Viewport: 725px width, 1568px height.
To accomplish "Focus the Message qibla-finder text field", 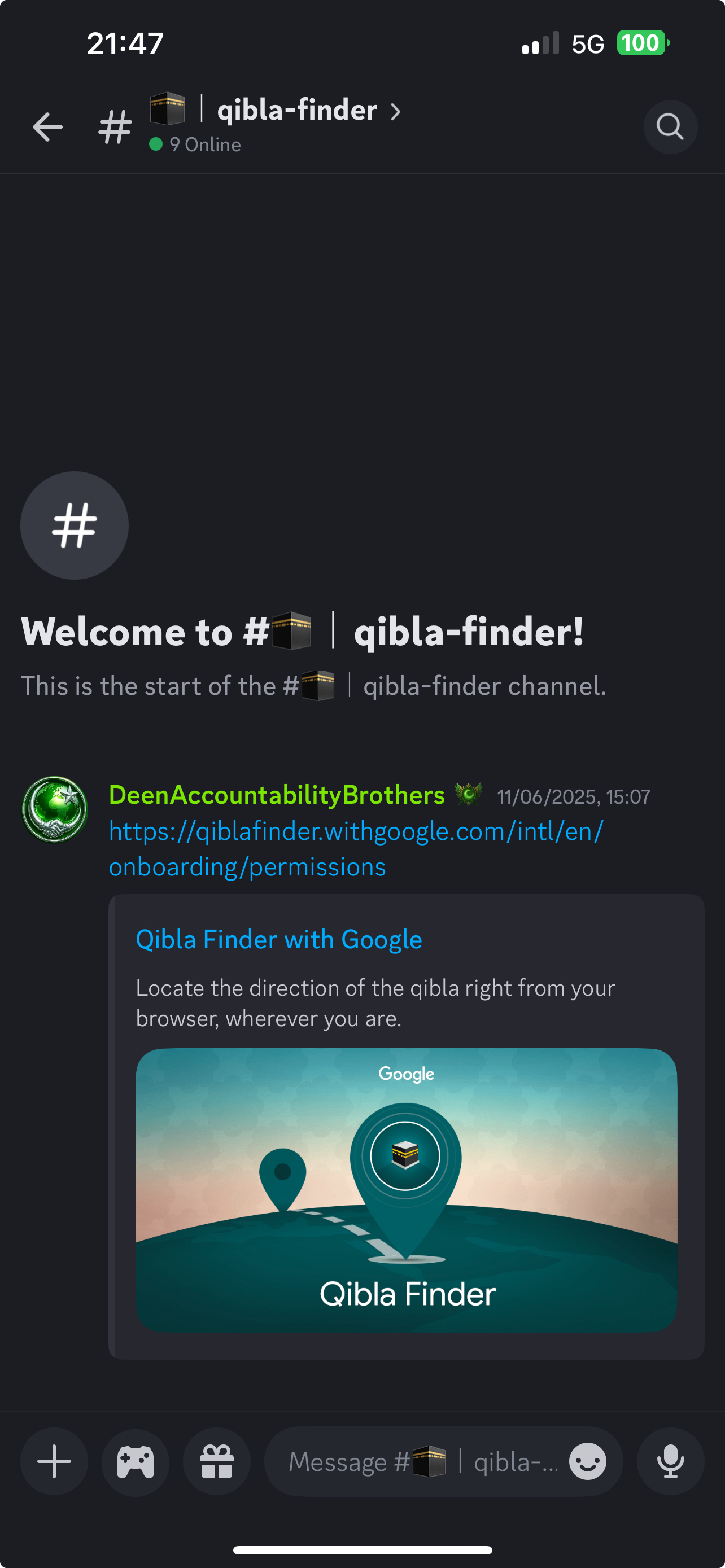I will [x=424, y=1461].
